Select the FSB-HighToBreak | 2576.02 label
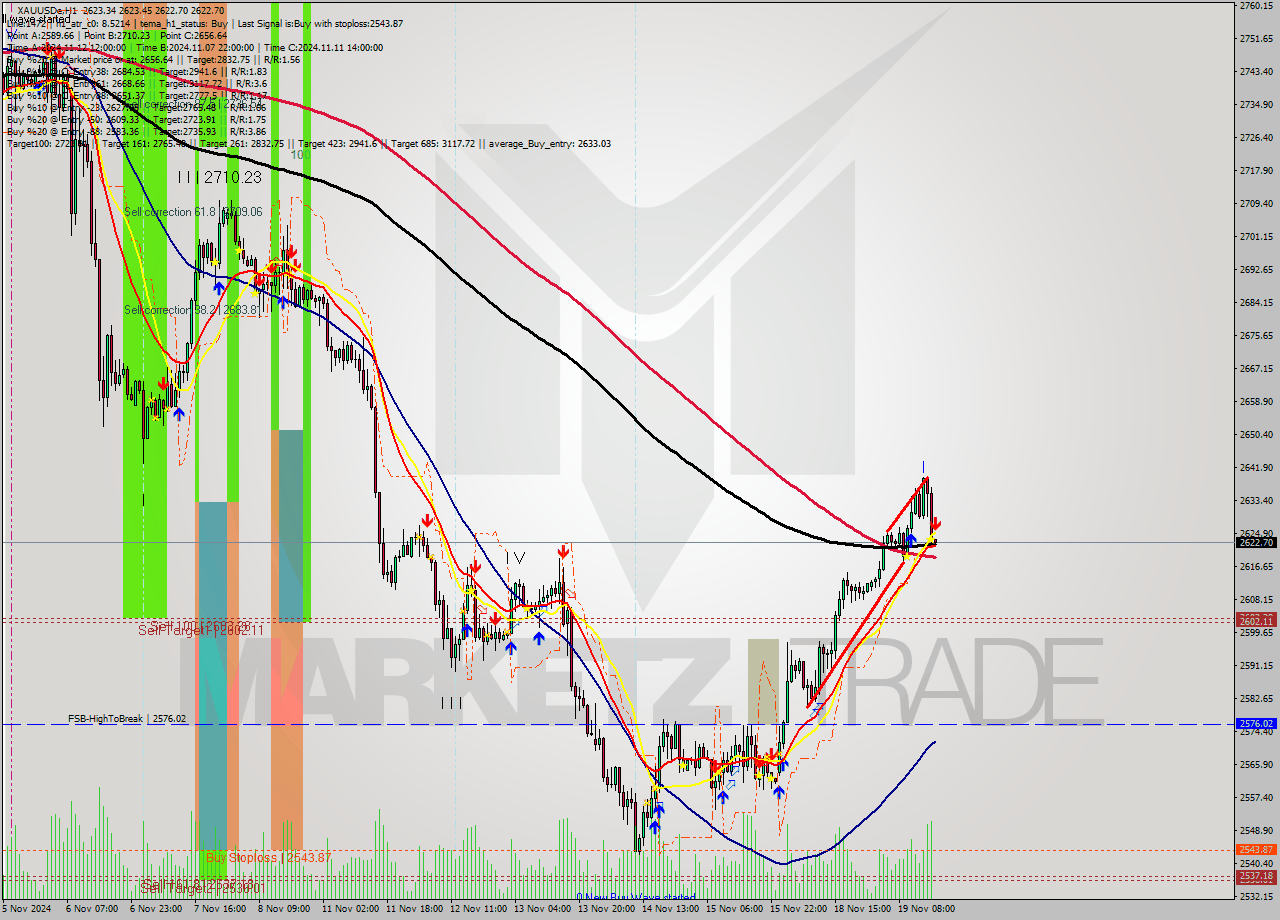Screen dimensions: 1280x920 pyautogui.click(x=127, y=718)
